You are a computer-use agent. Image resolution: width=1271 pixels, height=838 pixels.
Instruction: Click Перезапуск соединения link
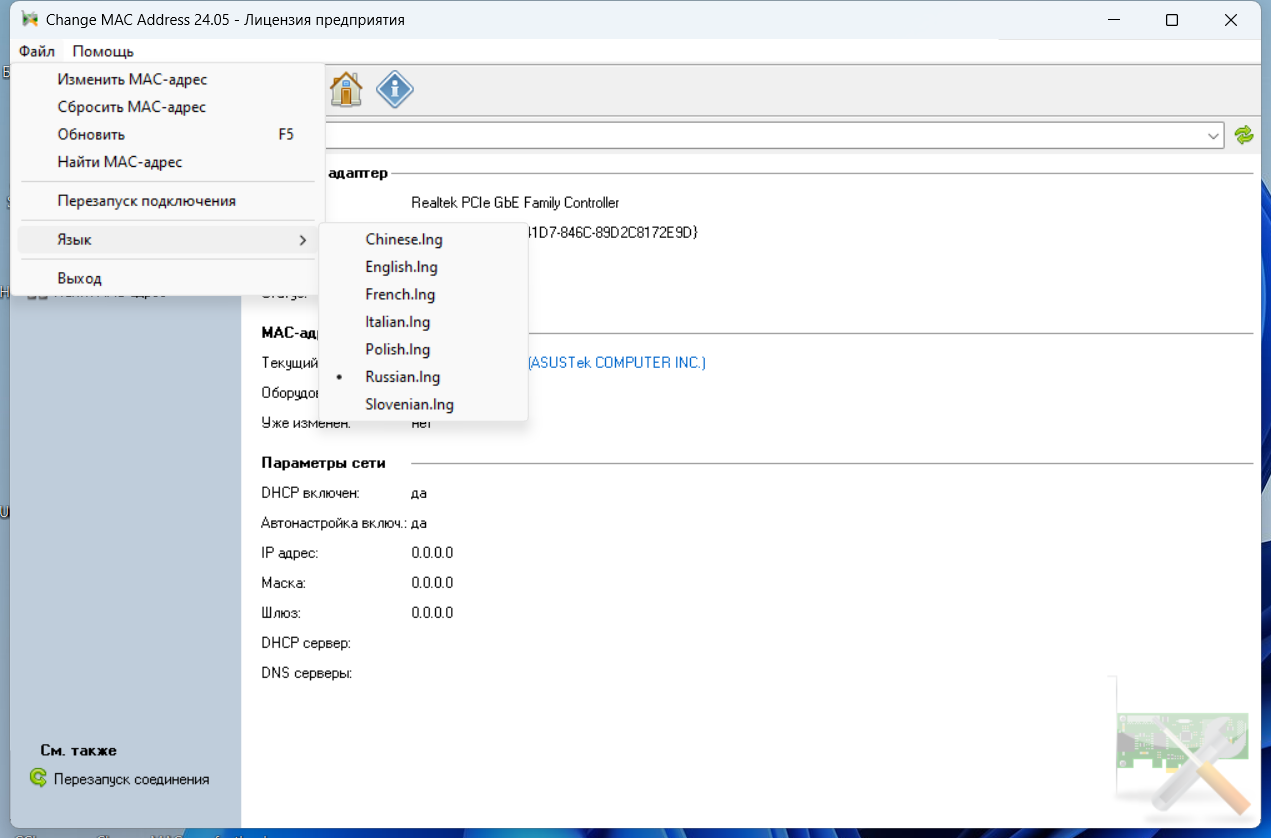(132, 779)
